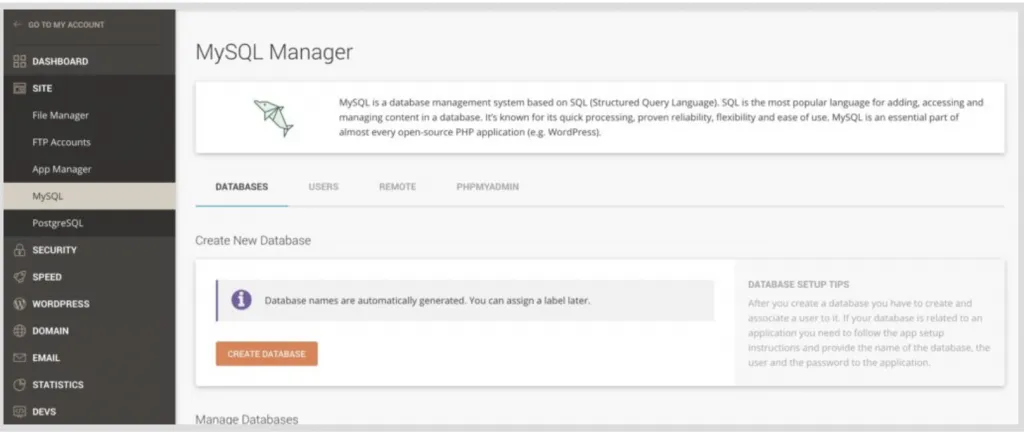Switch to the Users tab
This screenshot has height=433, width=1024.
pyautogui.click(x=323, y=187)
